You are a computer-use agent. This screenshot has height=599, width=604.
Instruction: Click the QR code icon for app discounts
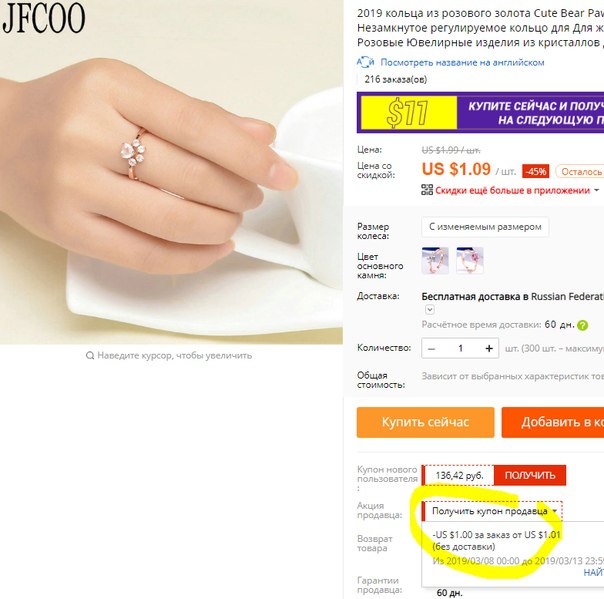[427, 190]
